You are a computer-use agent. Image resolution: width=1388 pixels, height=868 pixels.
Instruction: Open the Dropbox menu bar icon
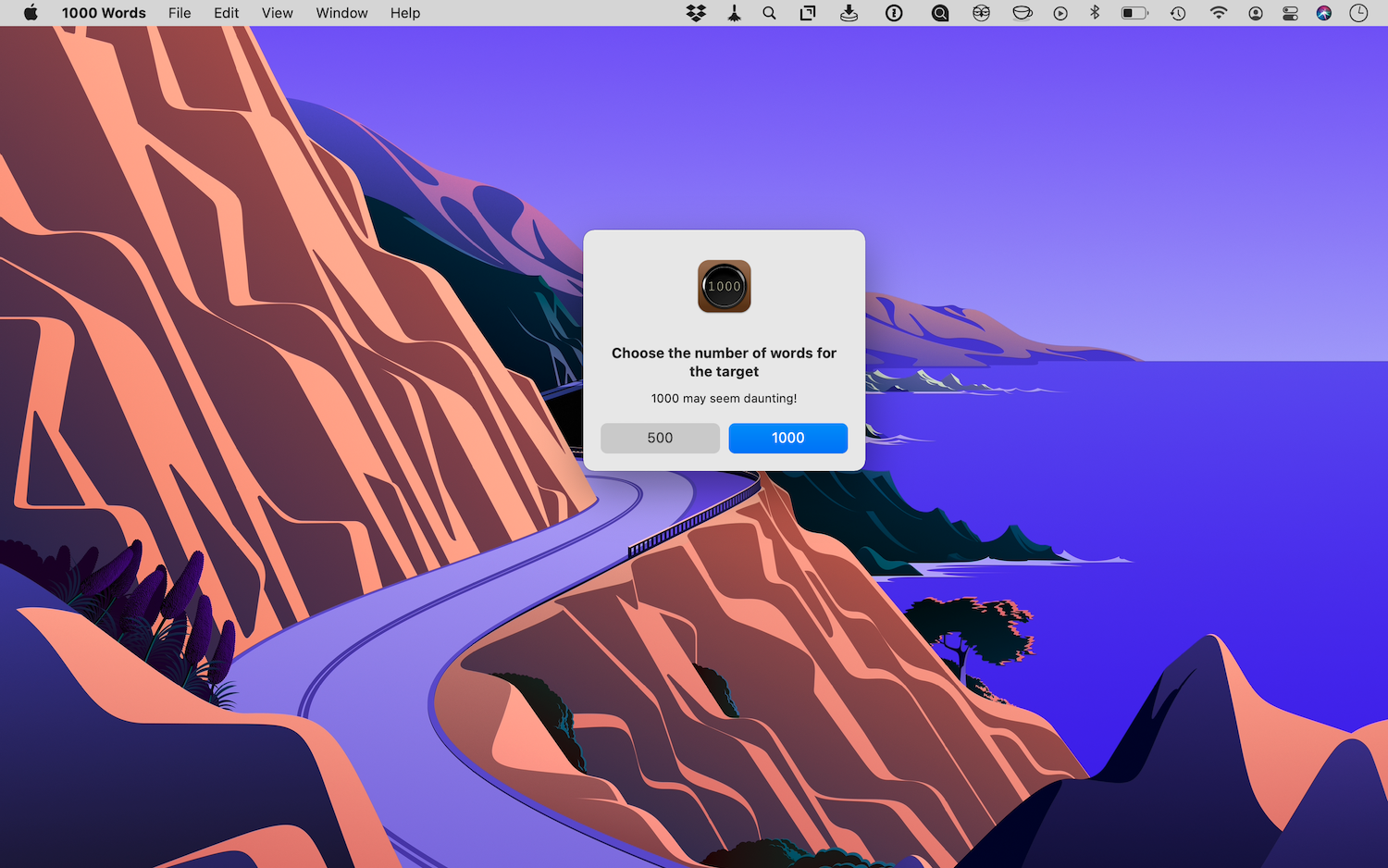(x=696, y=13)
